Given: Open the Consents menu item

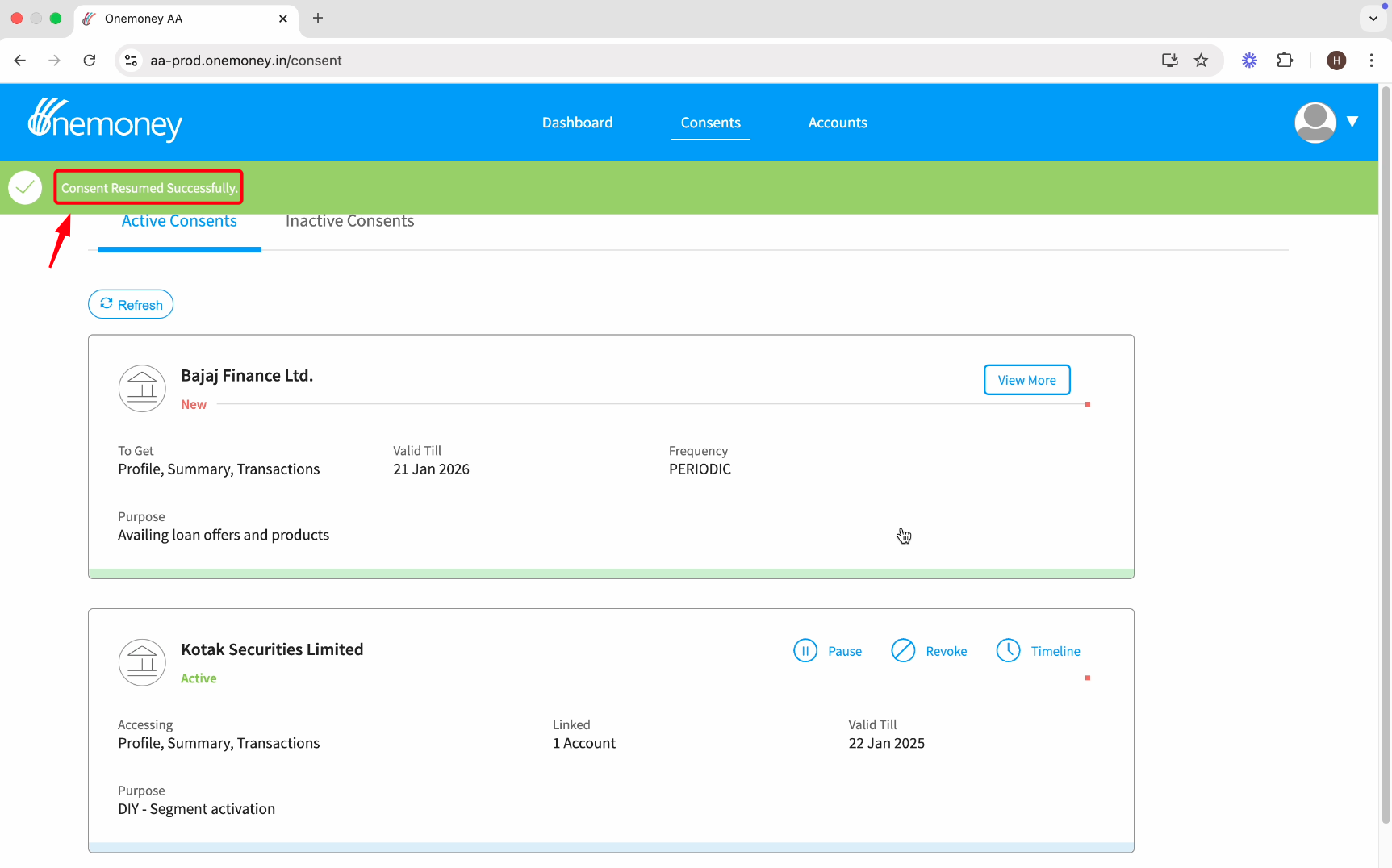Looking at the screenshot, I should click(x=710, y=123).
